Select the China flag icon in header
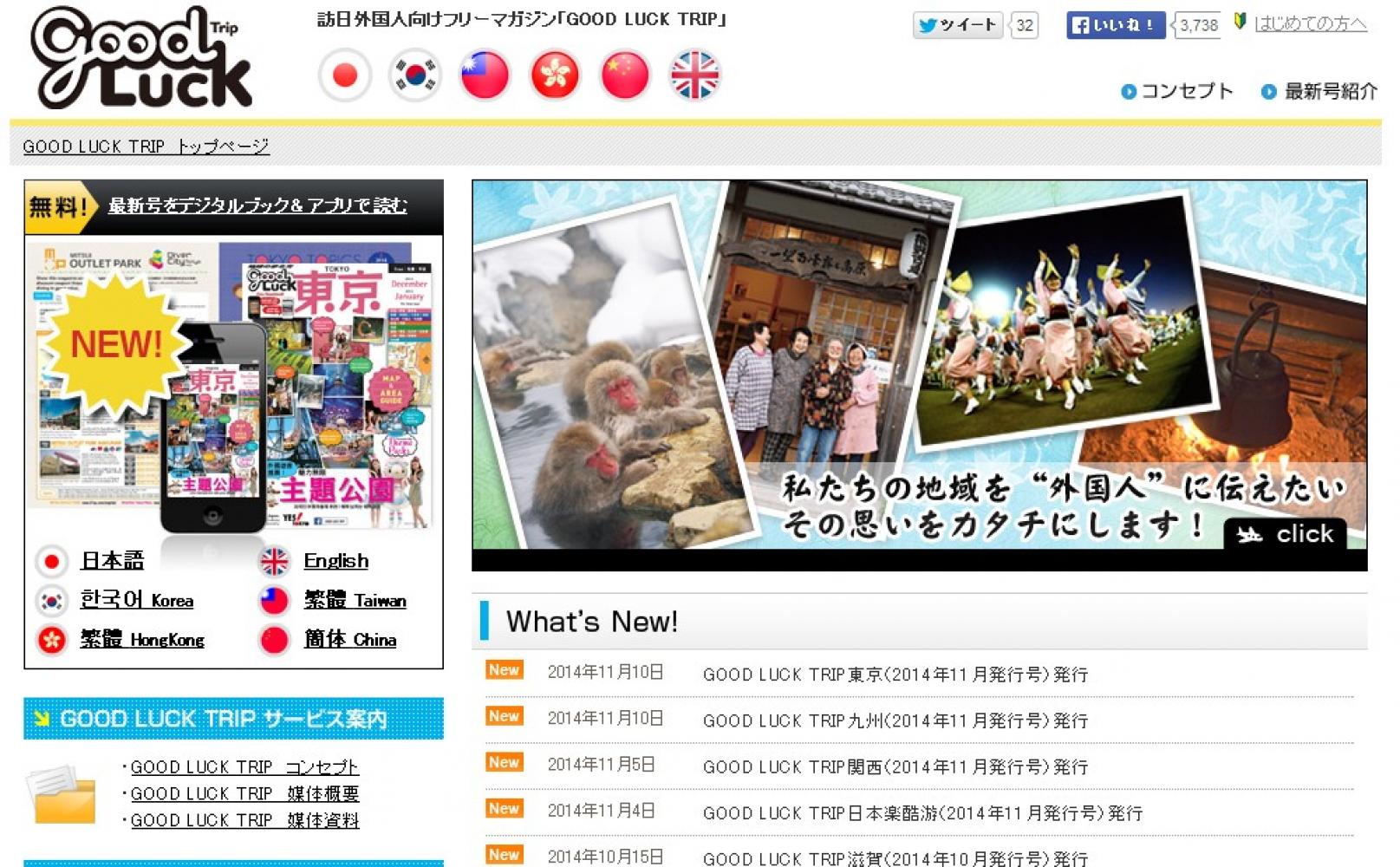This screenshot has height=867, width=1400. pyautogui.click(x=625, y=75)
